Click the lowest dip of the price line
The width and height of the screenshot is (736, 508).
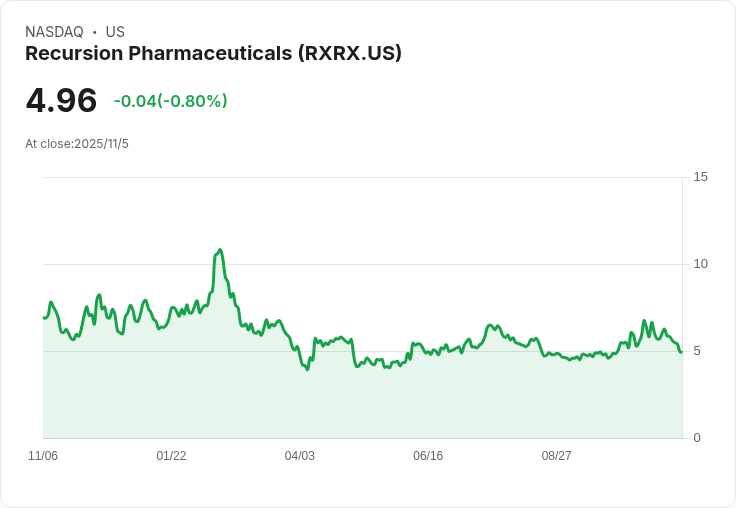point(307,370)
